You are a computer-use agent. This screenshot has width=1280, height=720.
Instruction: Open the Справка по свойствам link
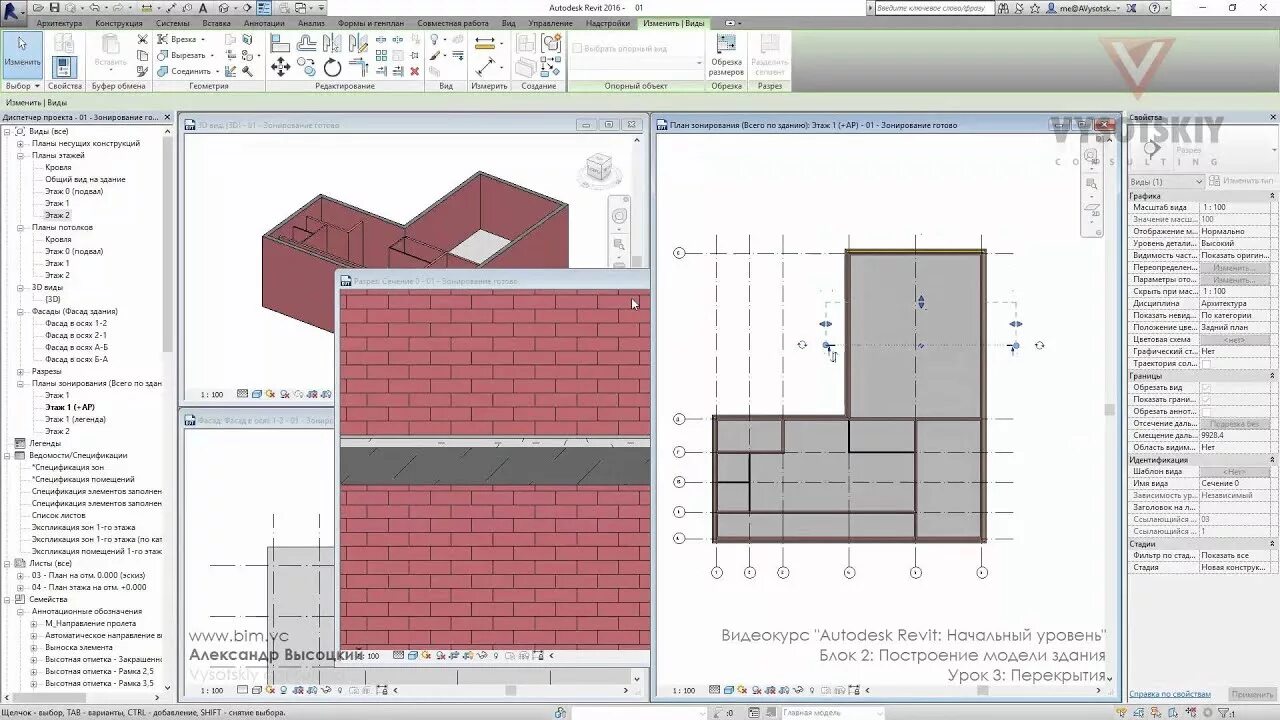tap(1169, 693)
